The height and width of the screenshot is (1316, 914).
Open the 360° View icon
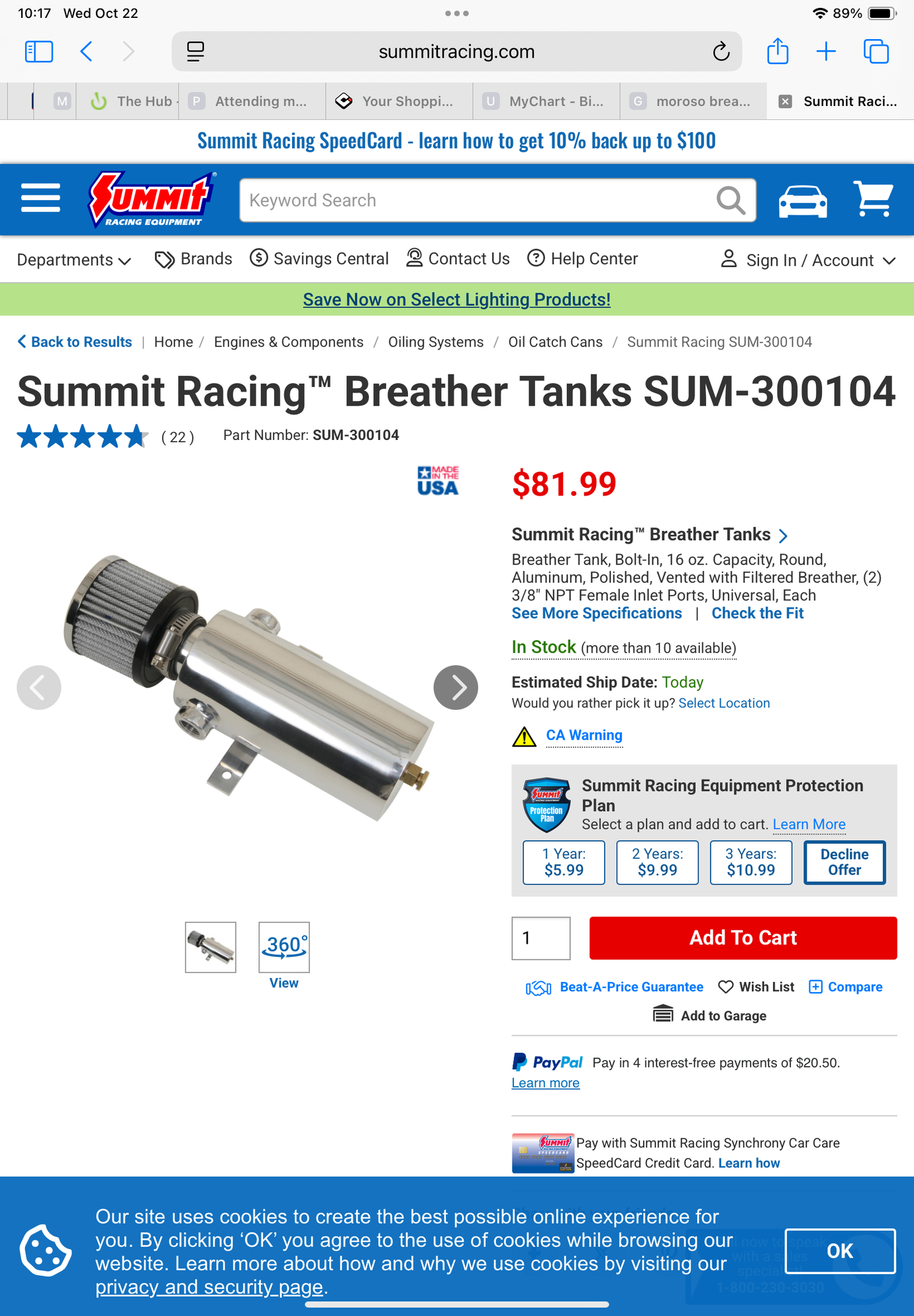pos(284,947)
